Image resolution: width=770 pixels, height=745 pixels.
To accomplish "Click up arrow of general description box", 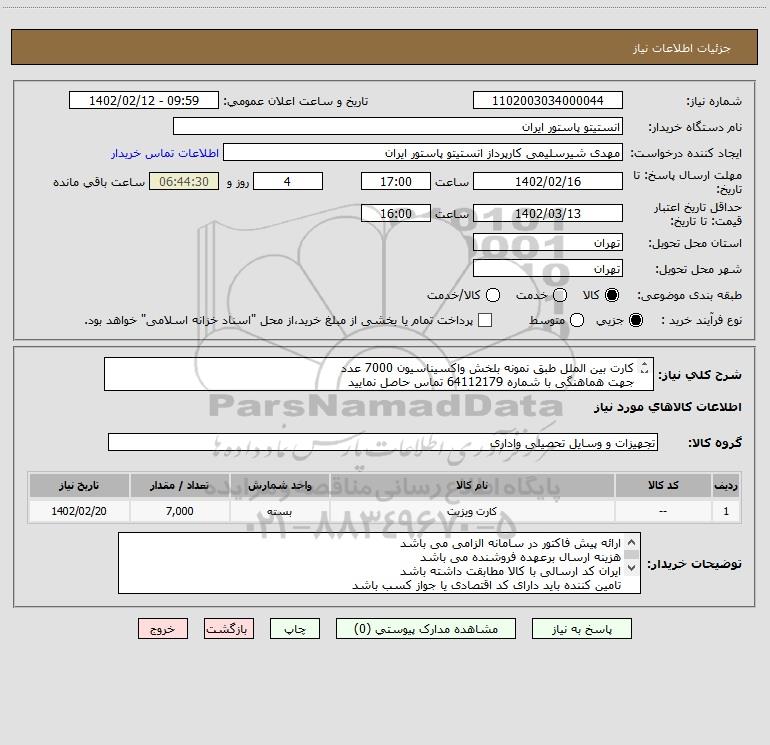I will [644, 364].
